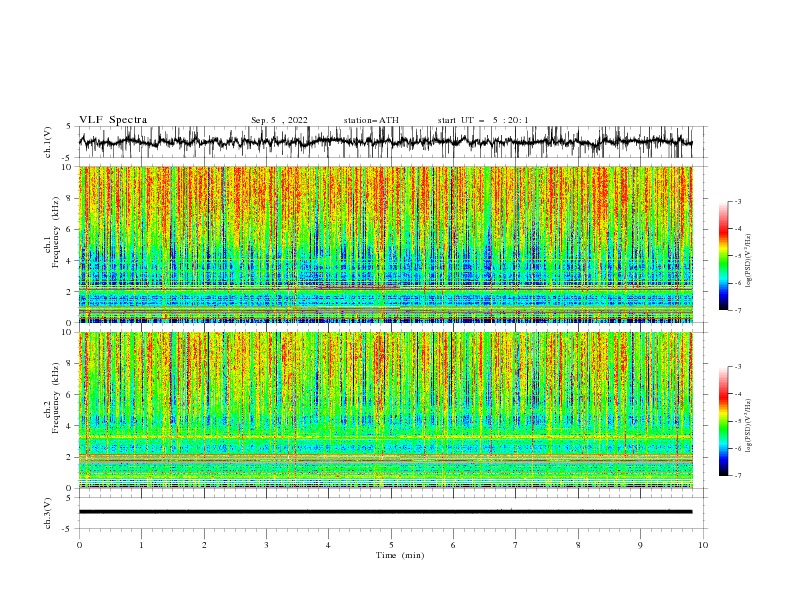The height and width of the screenshot is (612, 792).
Task: Select the ch.1 "Frequency (kHz)" axis label
Action: [56, 233]
